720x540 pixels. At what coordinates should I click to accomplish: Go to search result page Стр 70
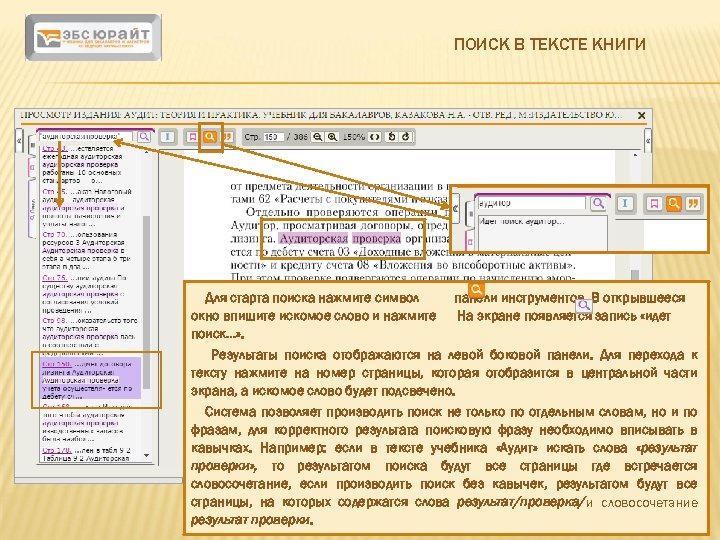[x=55, y=234]
